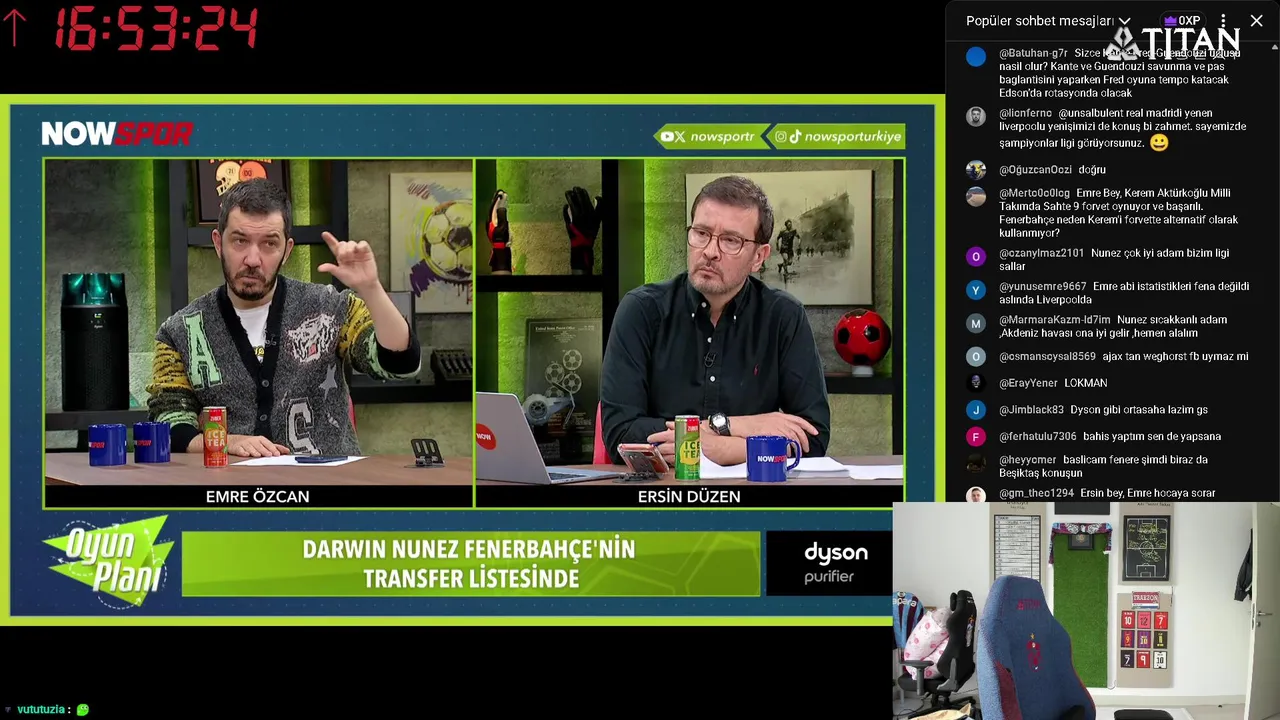This screenshot has height=720, width=1280.
Task: Click the dyson purifier sponsor box
Action: click(830, 563)
